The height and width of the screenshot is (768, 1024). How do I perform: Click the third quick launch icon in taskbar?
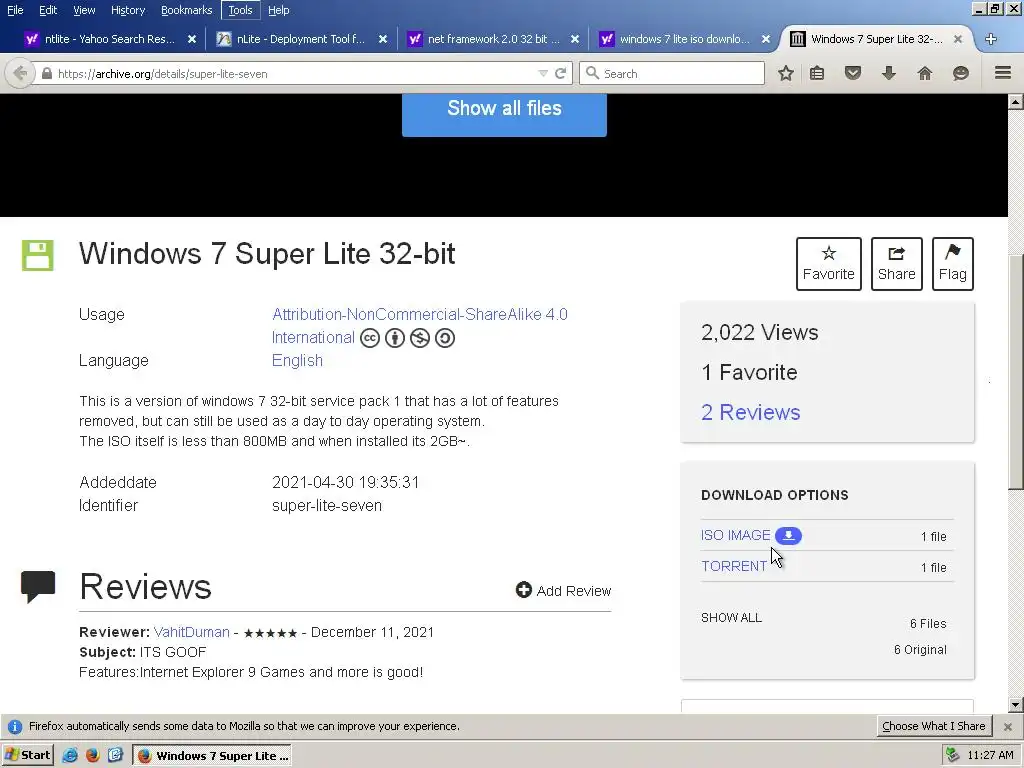(x=116, y=756)
